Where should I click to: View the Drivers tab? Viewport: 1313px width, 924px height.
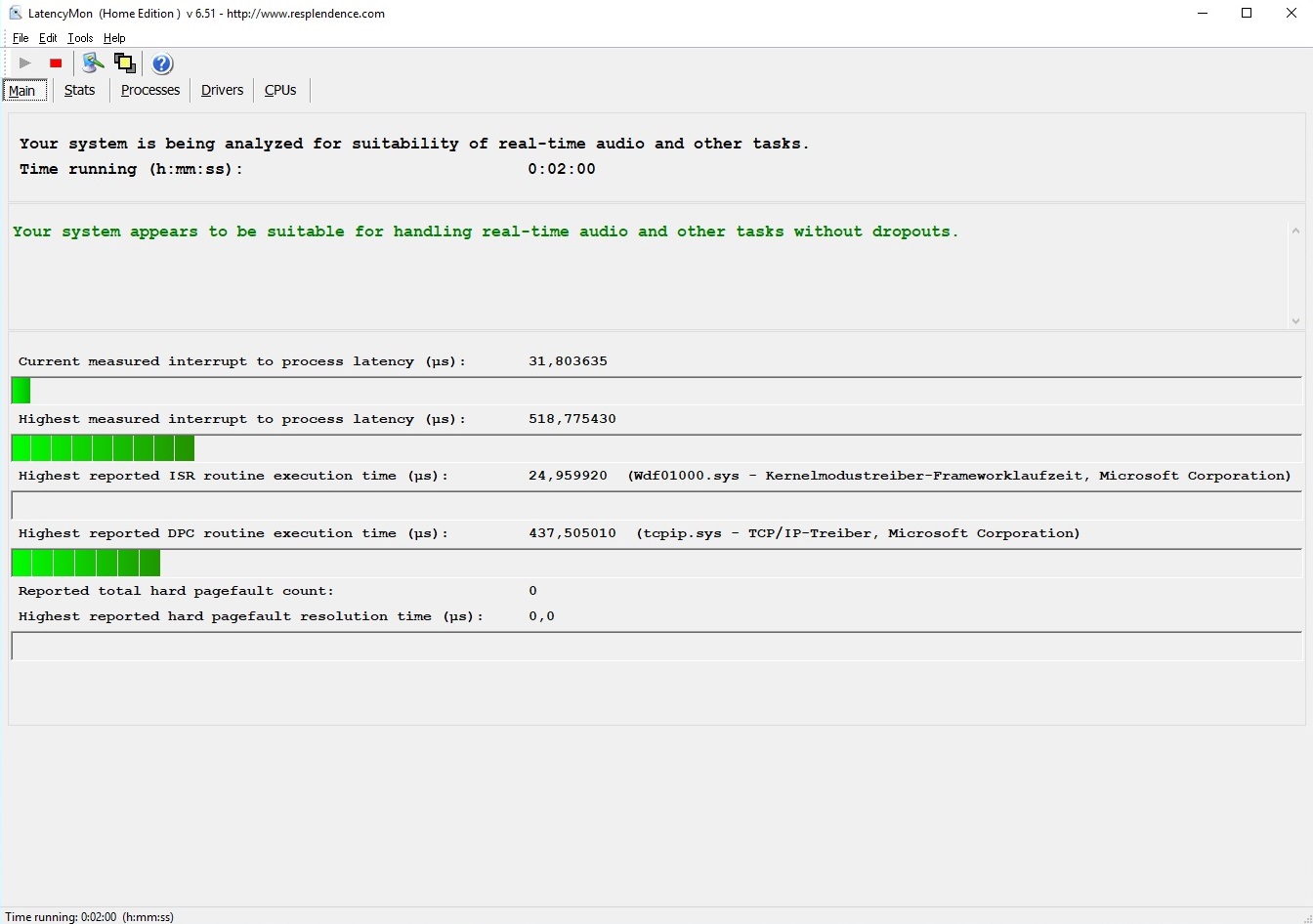click(x=222, y=90)
